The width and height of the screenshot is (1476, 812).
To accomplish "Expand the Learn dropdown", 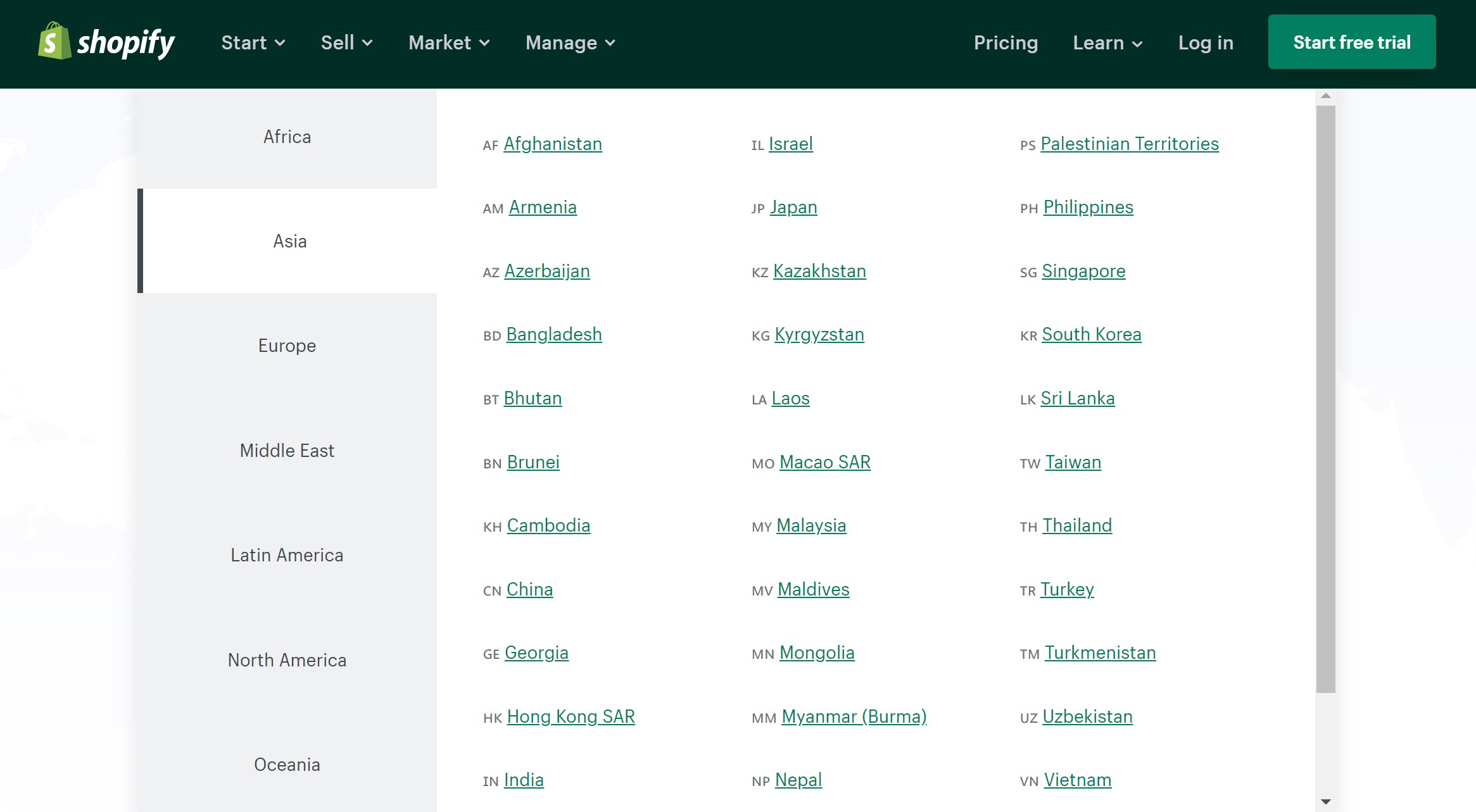I will click(x=1107, y=43).
